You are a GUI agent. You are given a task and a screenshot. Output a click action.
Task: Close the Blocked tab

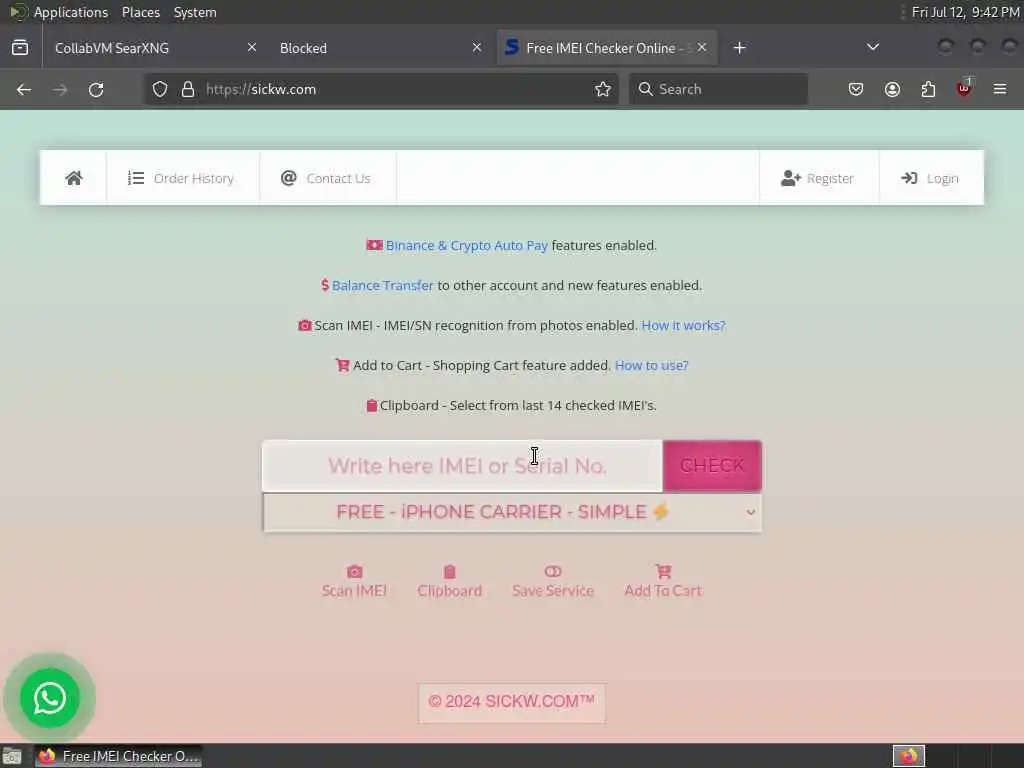(x=477, y=48)
